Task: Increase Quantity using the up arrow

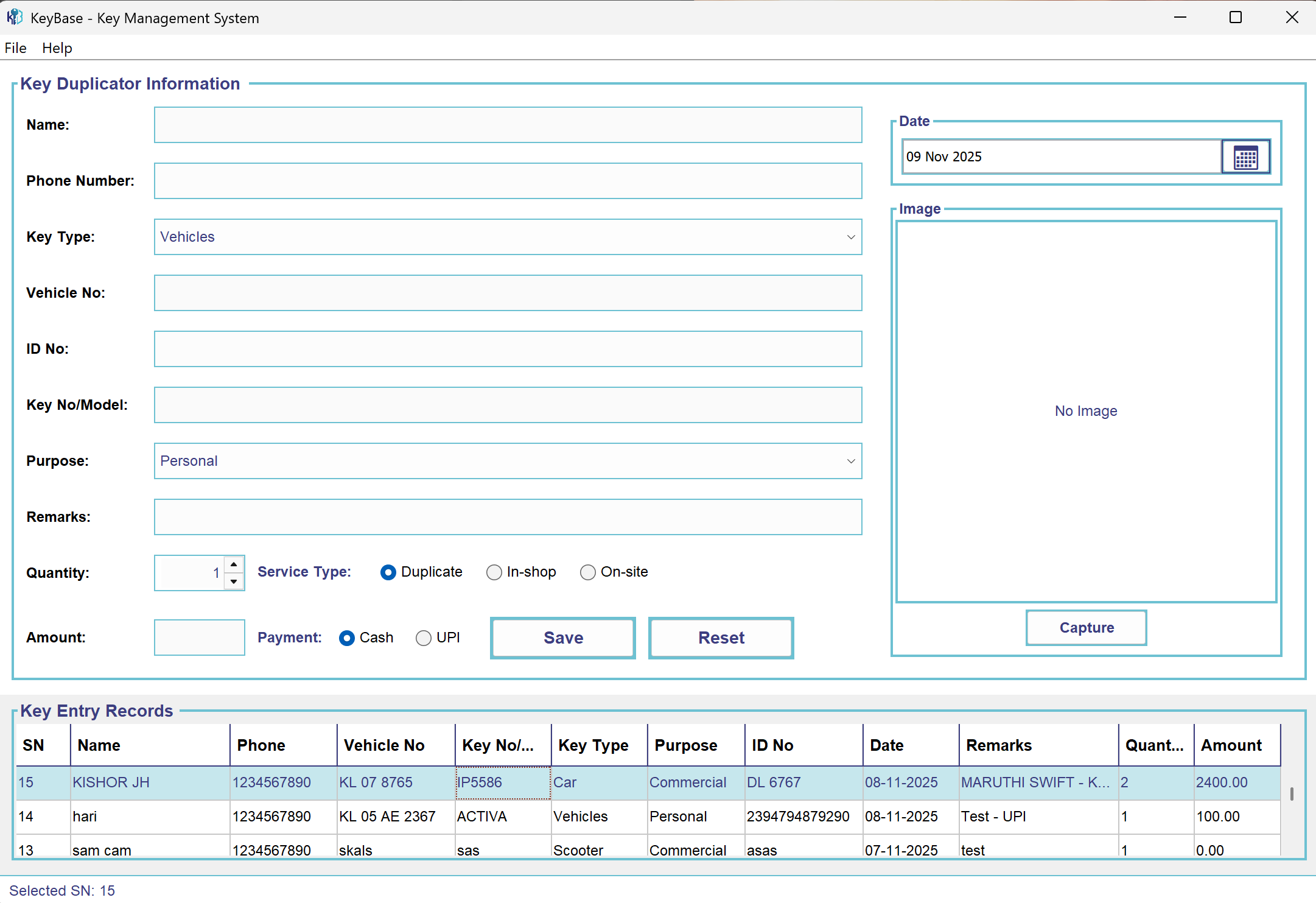Action: [x=234, y=564]
